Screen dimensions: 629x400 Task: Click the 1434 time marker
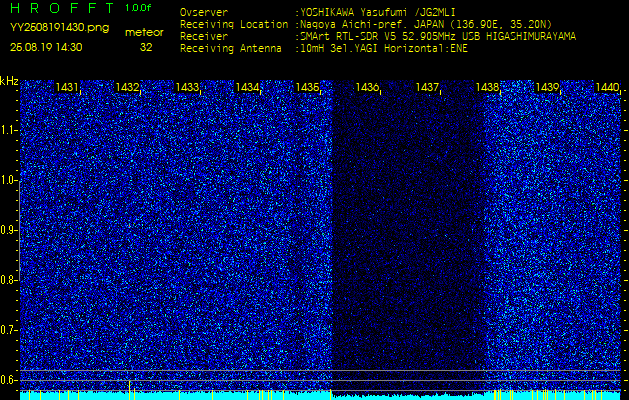coord(247,87)
